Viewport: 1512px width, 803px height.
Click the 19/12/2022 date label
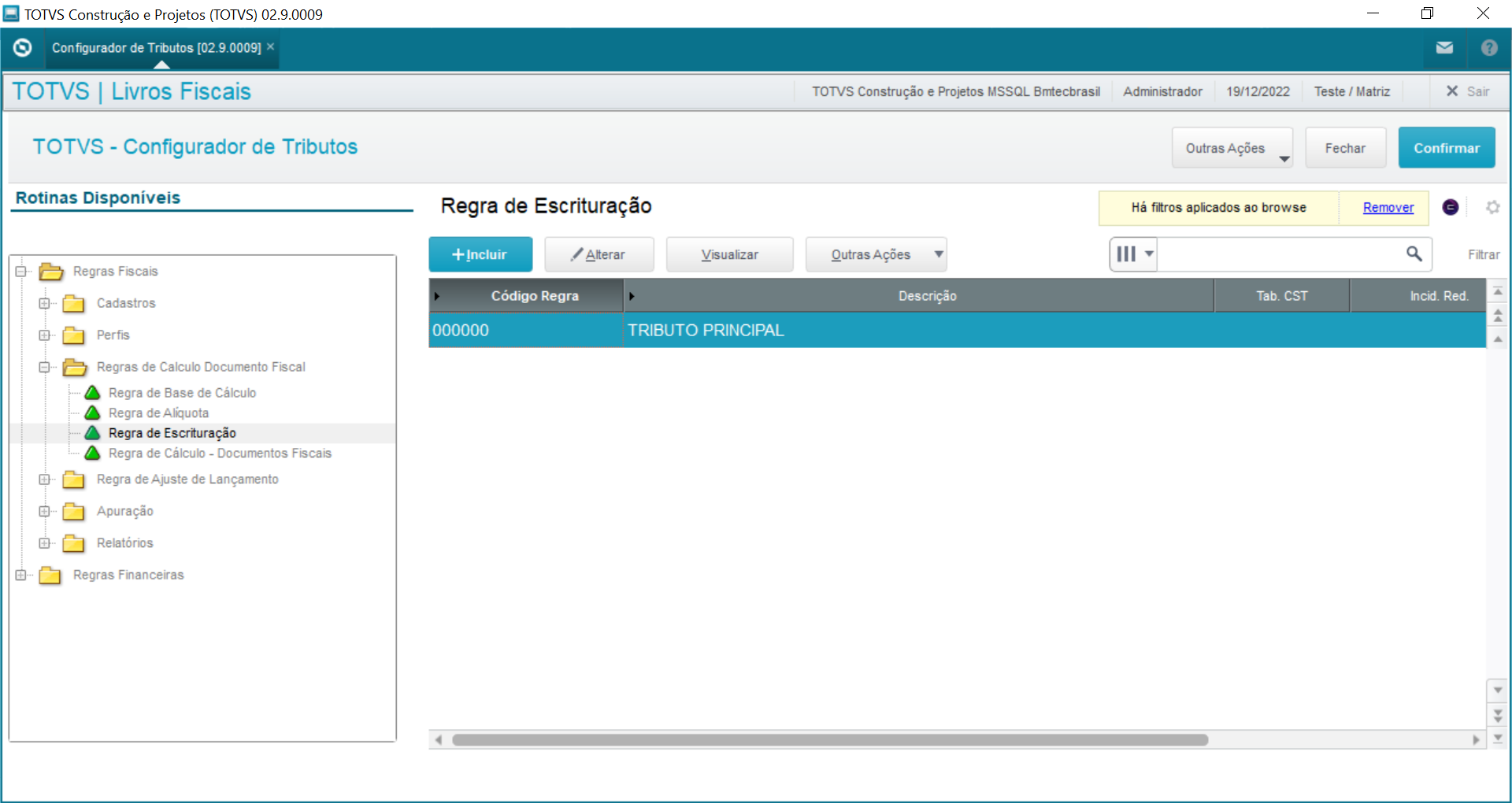(1258, 91)
